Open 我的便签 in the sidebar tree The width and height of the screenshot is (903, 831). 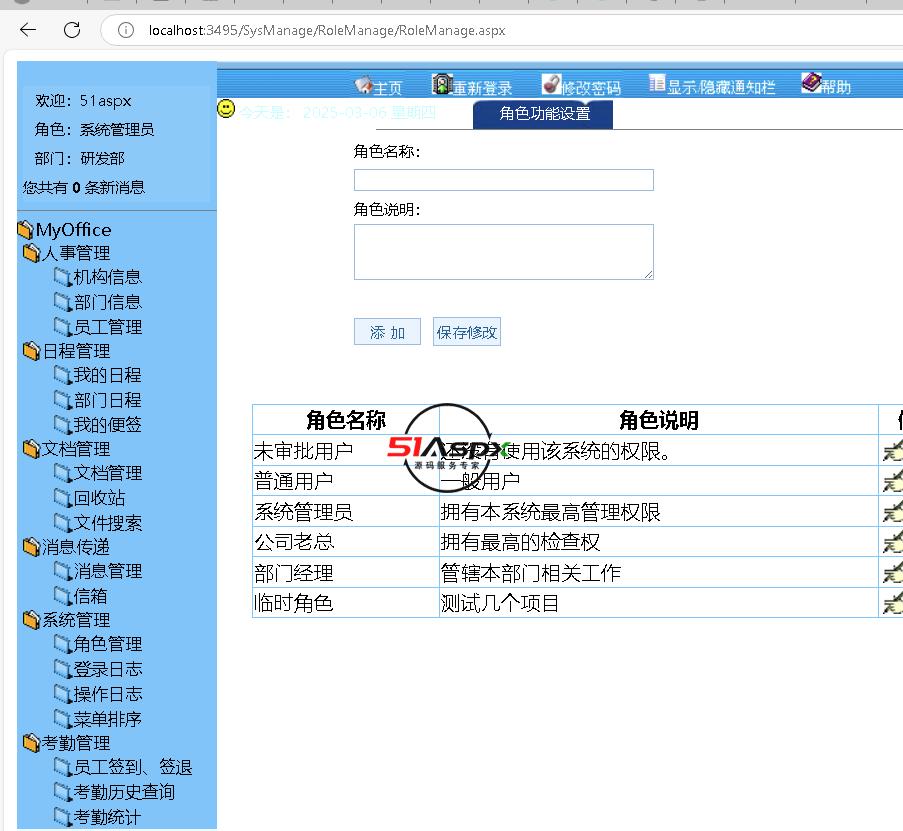pos(107,424)
